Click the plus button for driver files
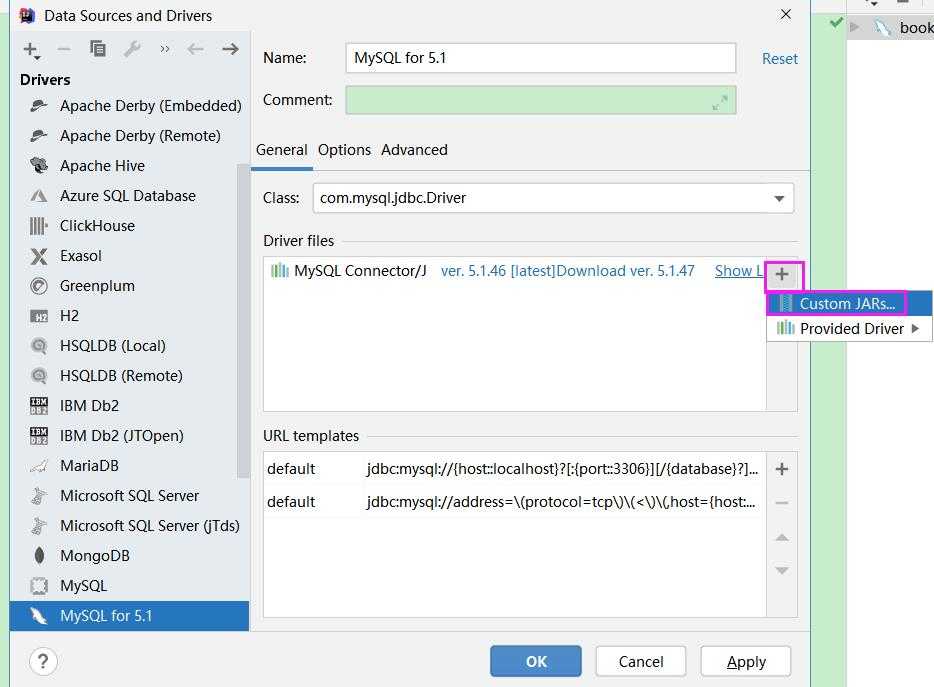The width and height of the screenshot is (934, 687). 782,274
